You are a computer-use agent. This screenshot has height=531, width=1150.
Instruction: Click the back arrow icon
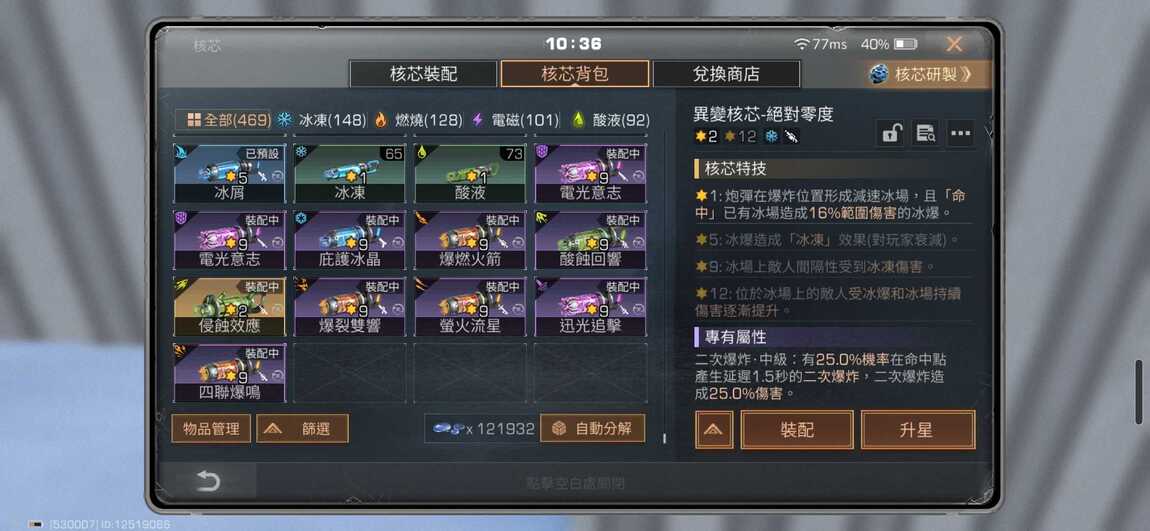tap(208, 482)
